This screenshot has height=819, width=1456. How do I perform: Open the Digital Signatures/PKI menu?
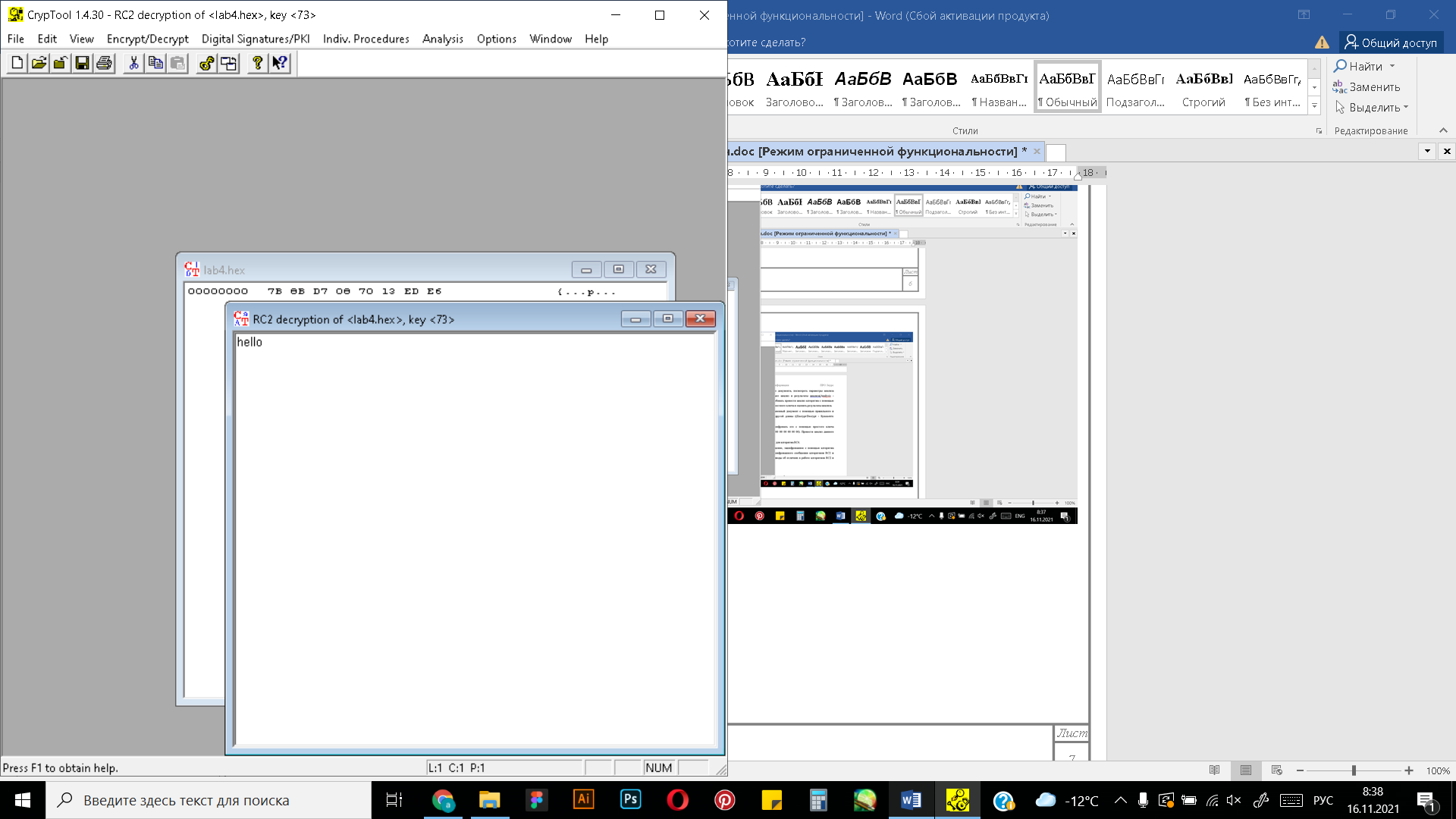(x=256, y=39)
